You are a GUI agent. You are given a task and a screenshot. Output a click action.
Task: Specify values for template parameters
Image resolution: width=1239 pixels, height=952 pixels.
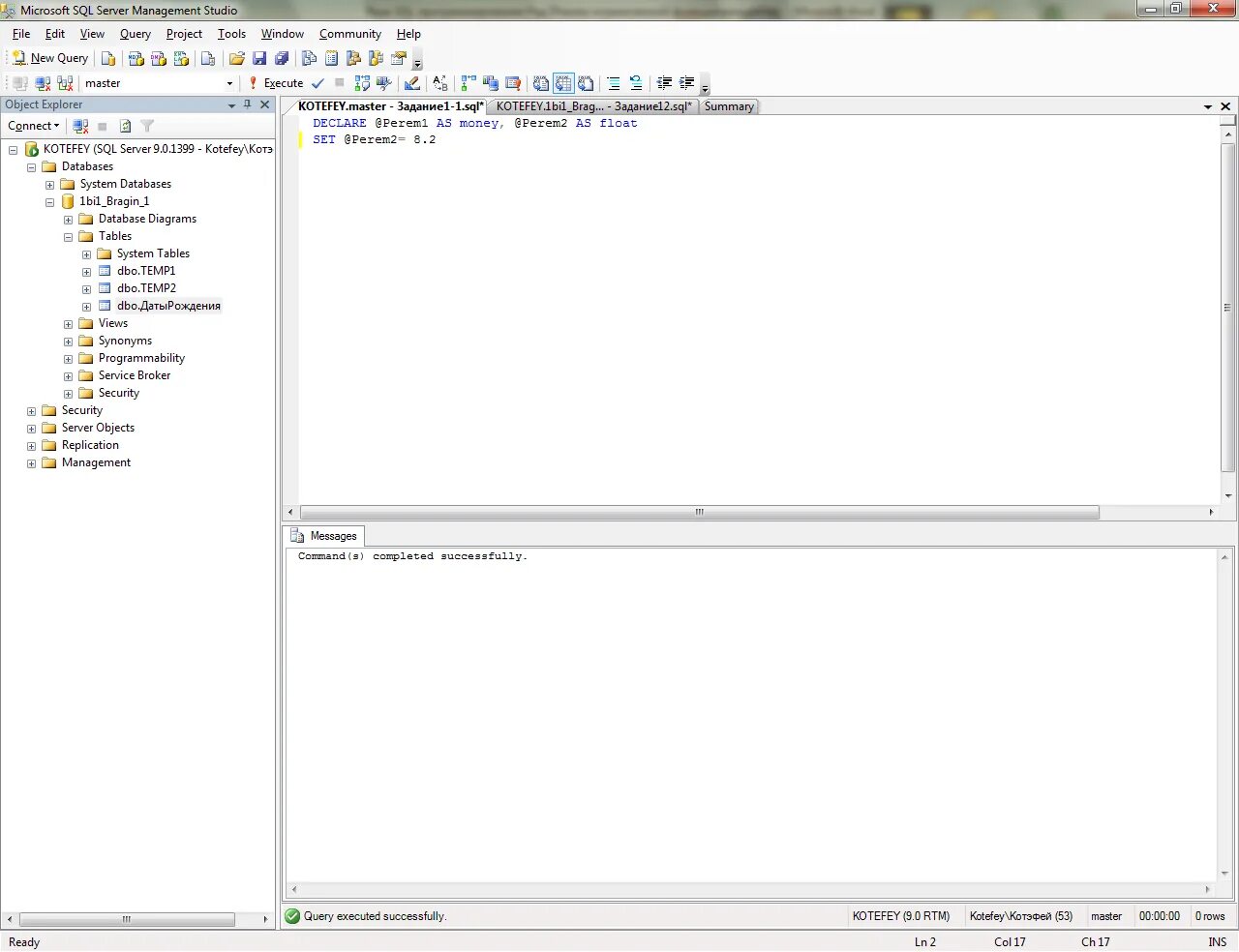pyautogui.click(x=440, y=83)
